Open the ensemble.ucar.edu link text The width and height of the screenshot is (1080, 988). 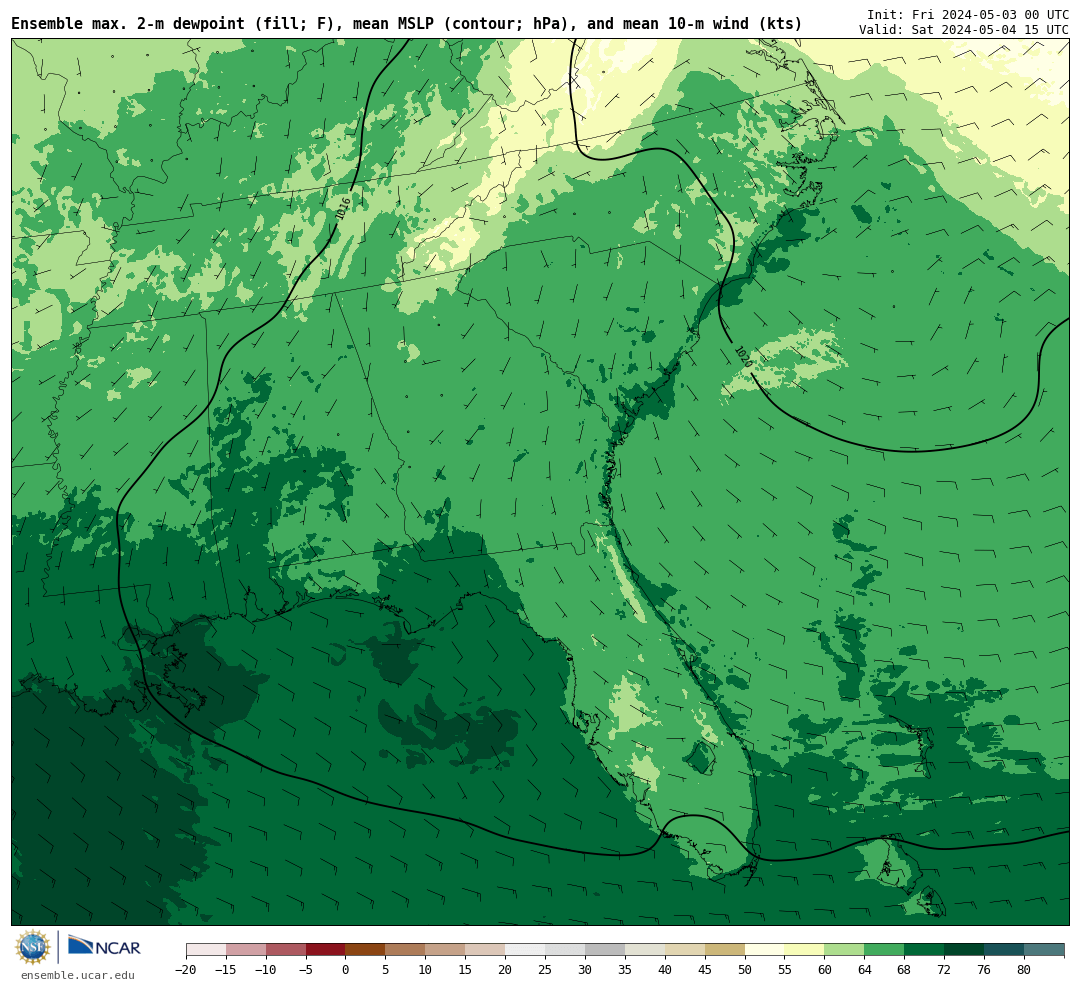tap(78, 975)
